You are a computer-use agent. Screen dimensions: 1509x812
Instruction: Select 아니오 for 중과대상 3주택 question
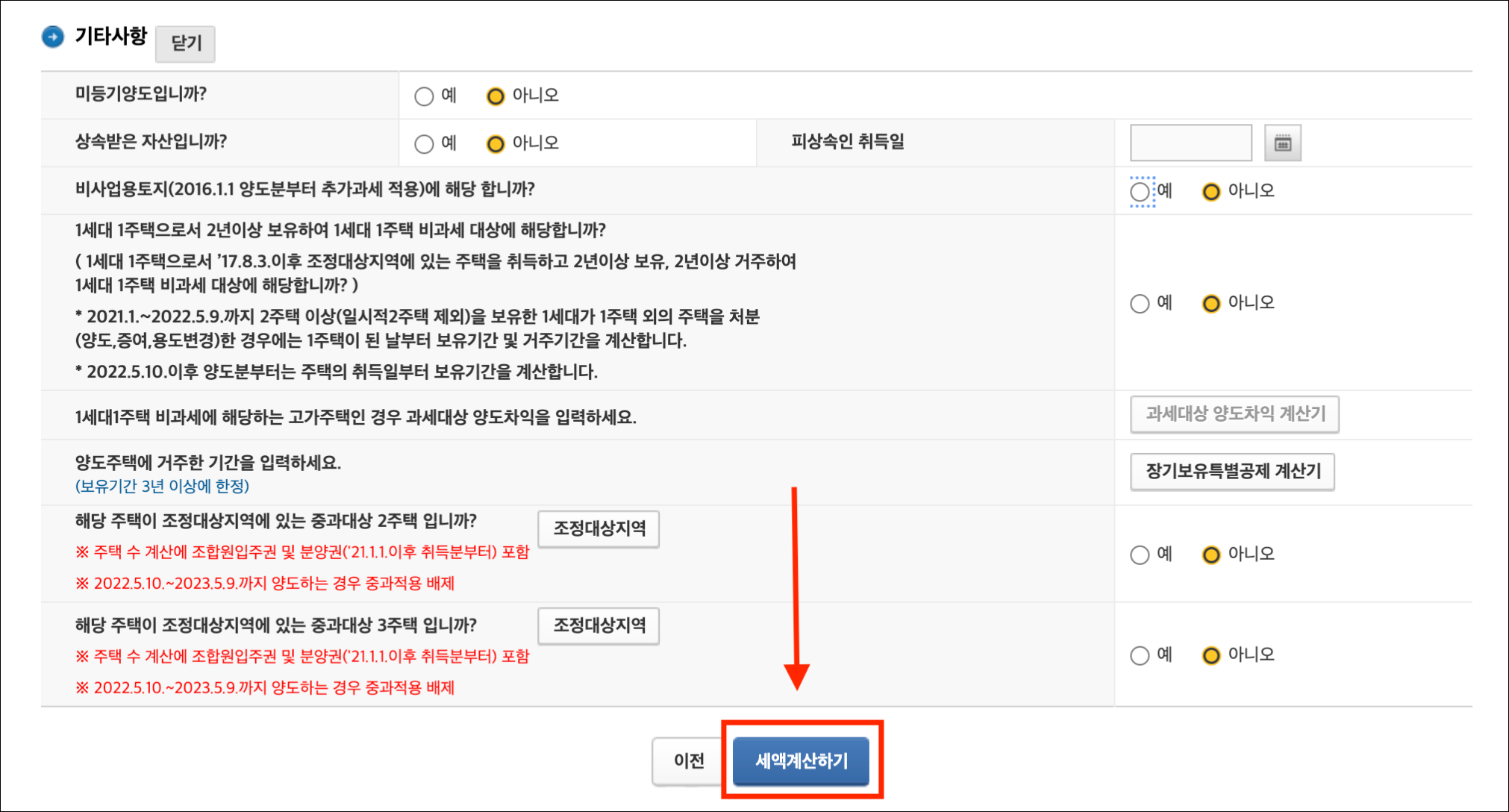1211,655
